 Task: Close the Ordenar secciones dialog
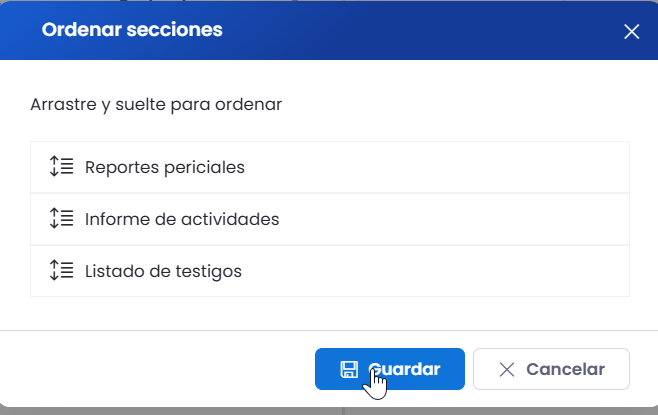click(631, 31)
